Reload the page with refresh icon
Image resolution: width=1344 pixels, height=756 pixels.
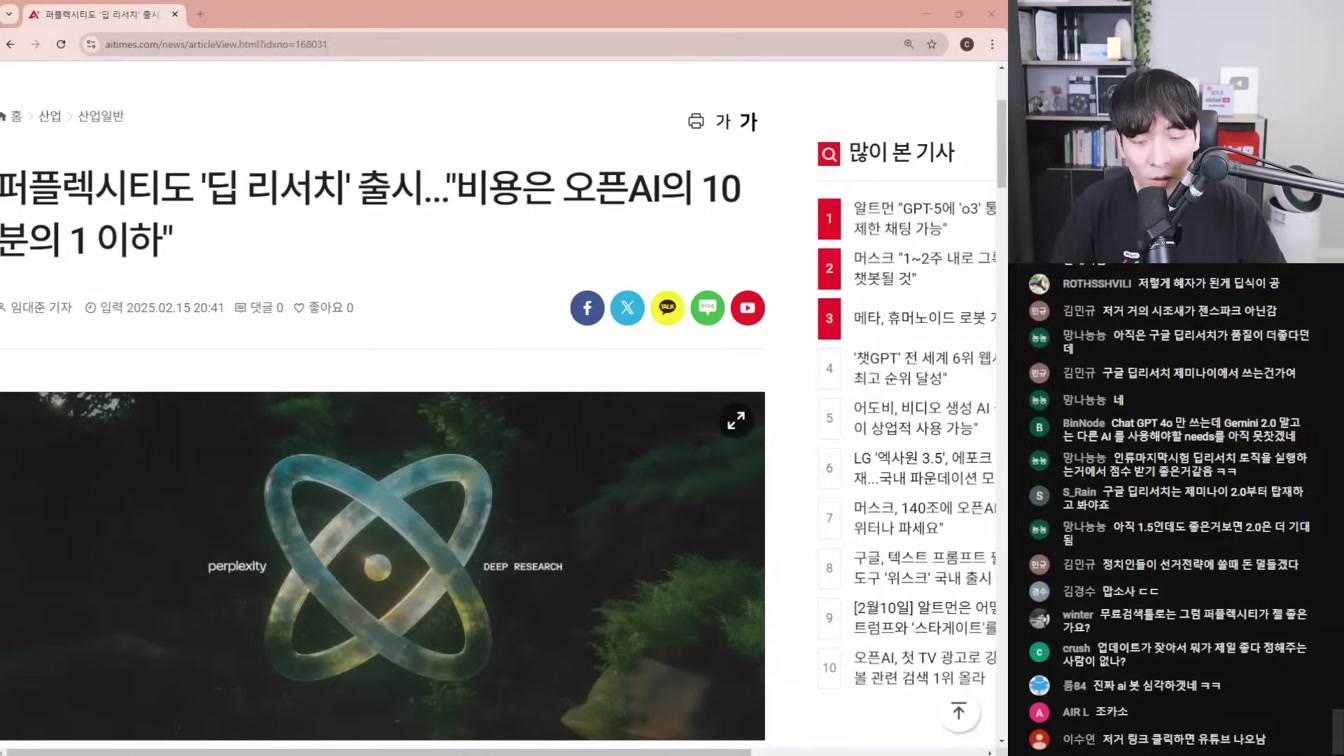(61, 44)
